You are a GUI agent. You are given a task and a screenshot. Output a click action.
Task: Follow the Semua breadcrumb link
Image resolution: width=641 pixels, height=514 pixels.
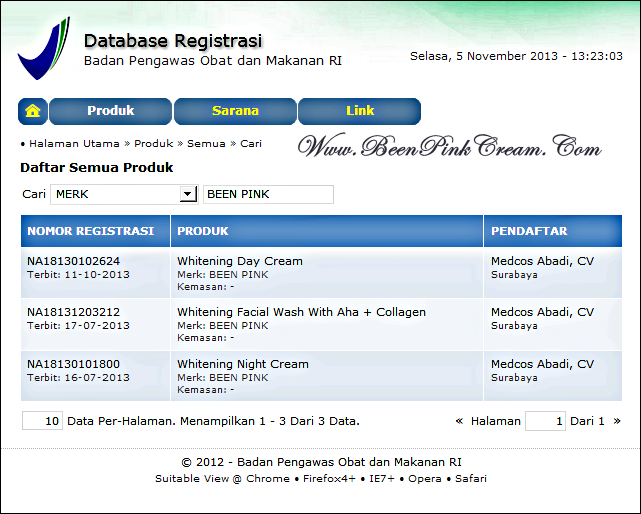point(206,144)
